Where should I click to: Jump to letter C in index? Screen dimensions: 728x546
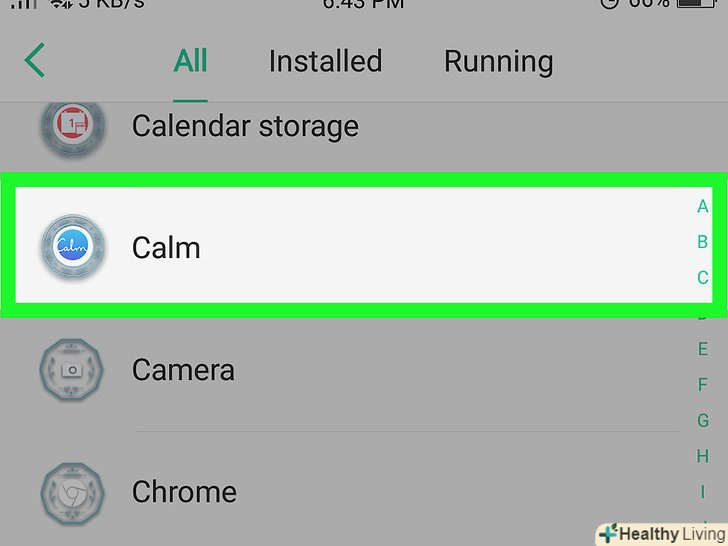tap(703, 278)
